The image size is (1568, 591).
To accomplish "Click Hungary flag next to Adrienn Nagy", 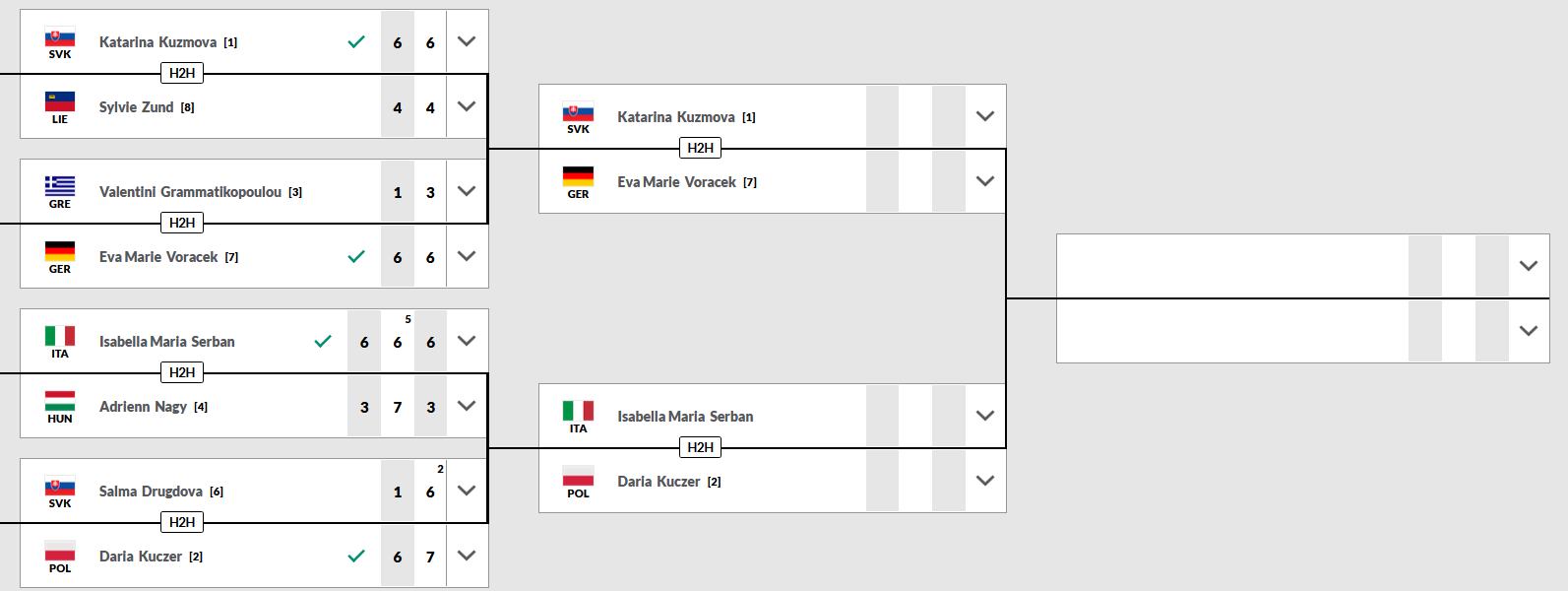I will 60,402.
